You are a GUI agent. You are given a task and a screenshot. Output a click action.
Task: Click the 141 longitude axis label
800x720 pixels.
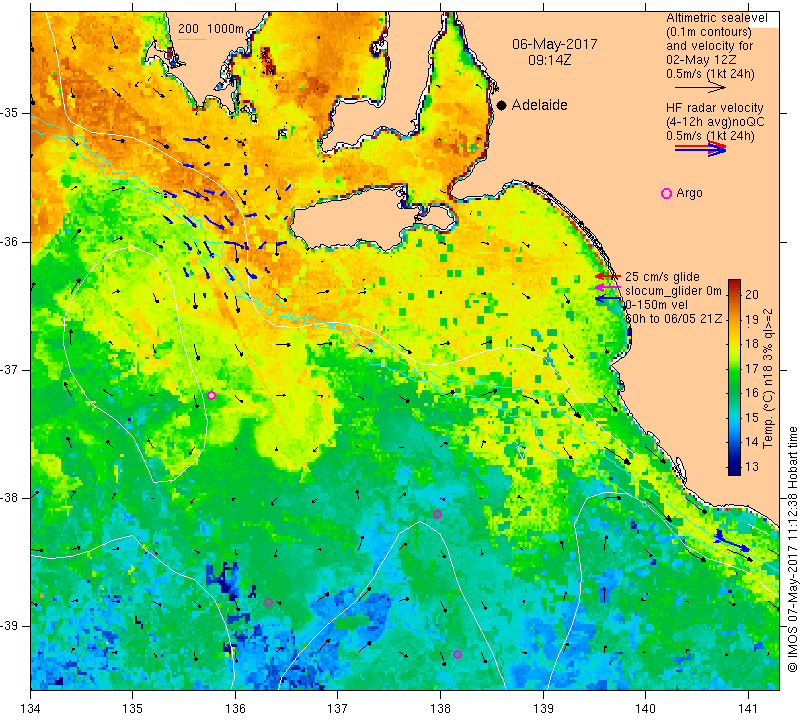coord(748,708)
